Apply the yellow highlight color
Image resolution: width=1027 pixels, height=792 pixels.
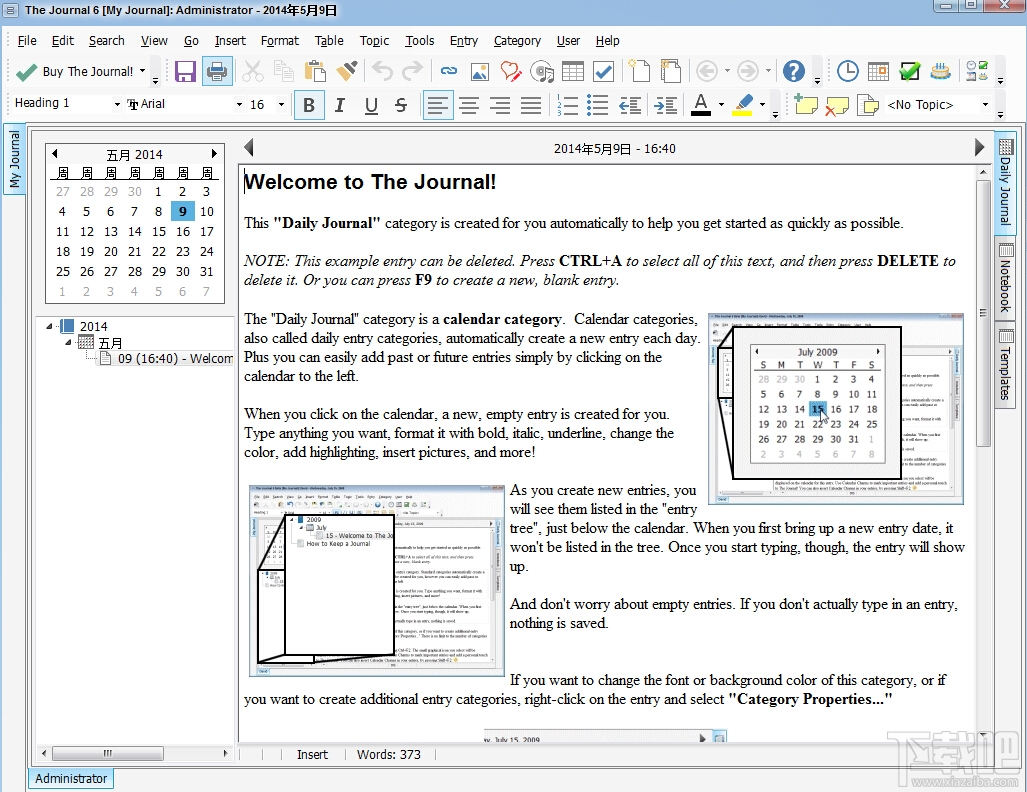pyautogui.click(x=742, y=104)
